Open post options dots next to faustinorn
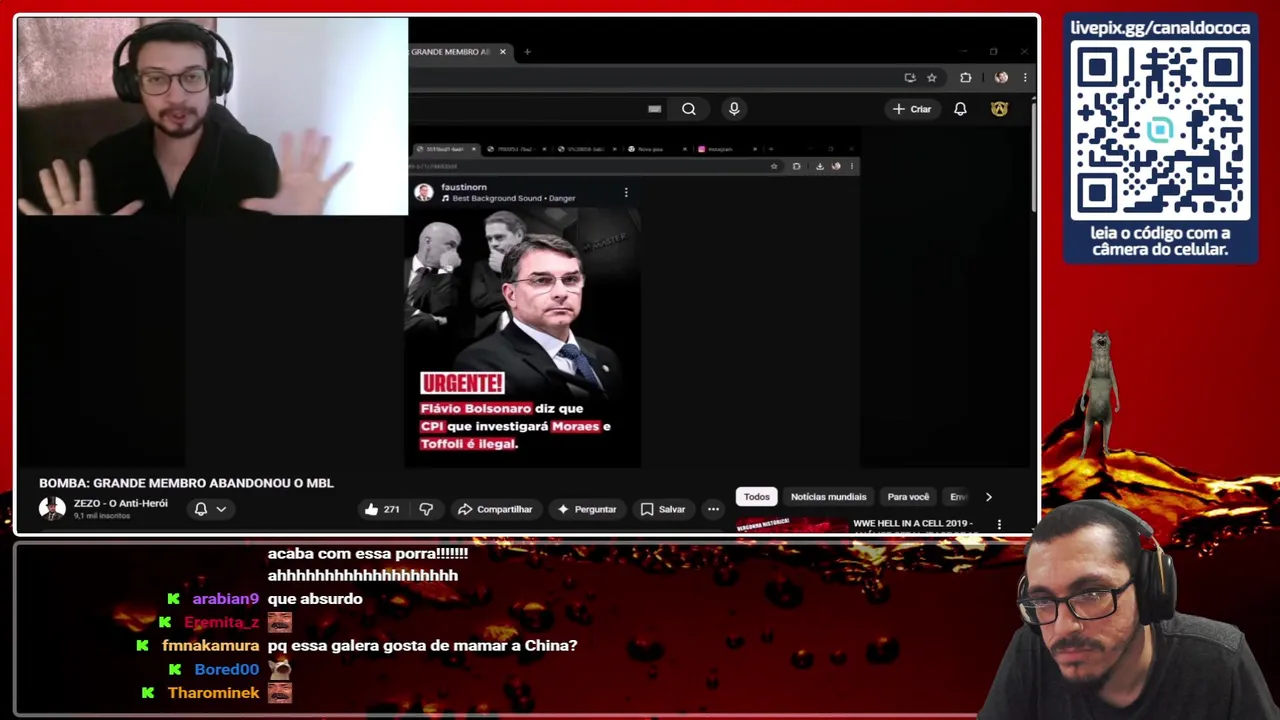This screenshot has height=720, width=1280. [x=626, y=192]
